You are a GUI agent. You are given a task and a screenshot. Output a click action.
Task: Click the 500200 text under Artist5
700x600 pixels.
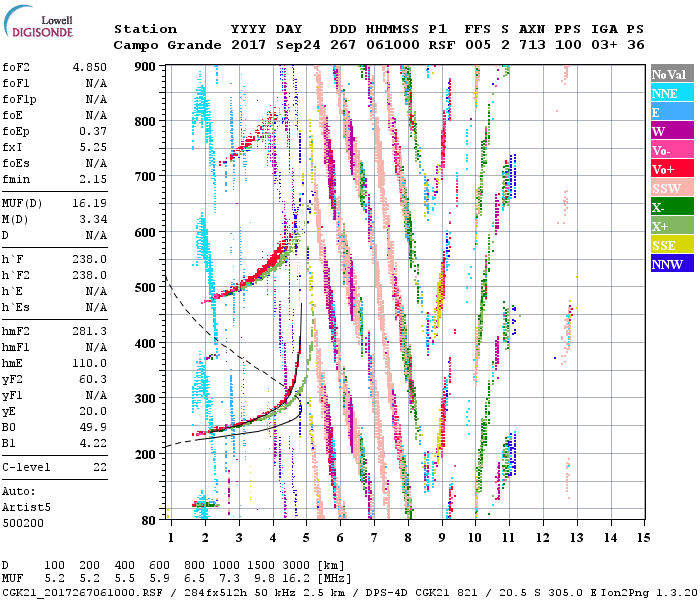pyautogui.click(x=23, y=523)
